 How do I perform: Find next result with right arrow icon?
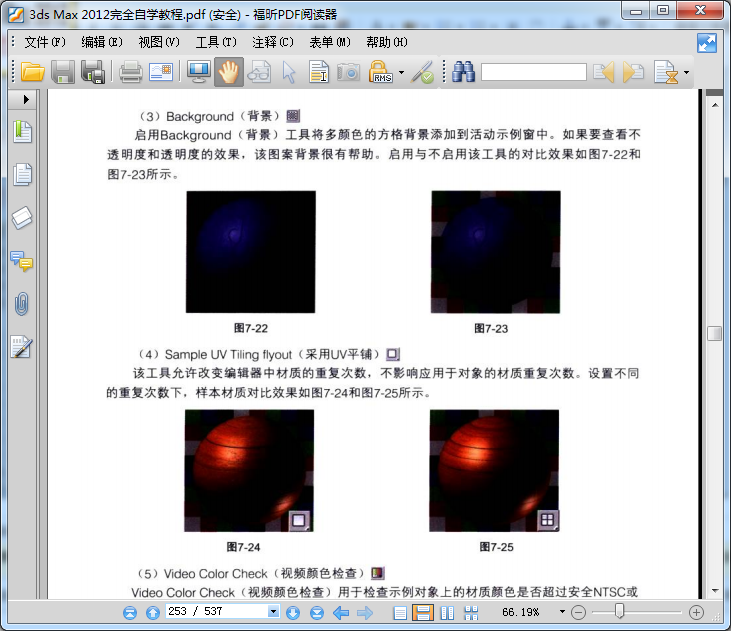click(x=634, y=72)
